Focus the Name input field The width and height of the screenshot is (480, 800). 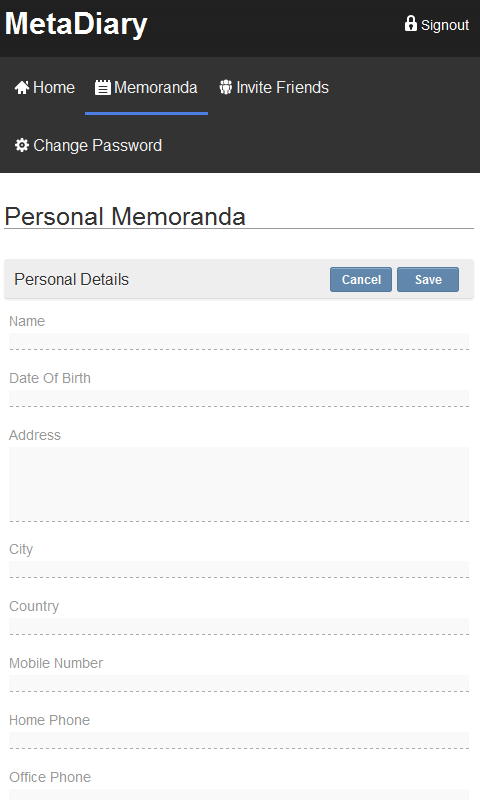pos(239,341)
